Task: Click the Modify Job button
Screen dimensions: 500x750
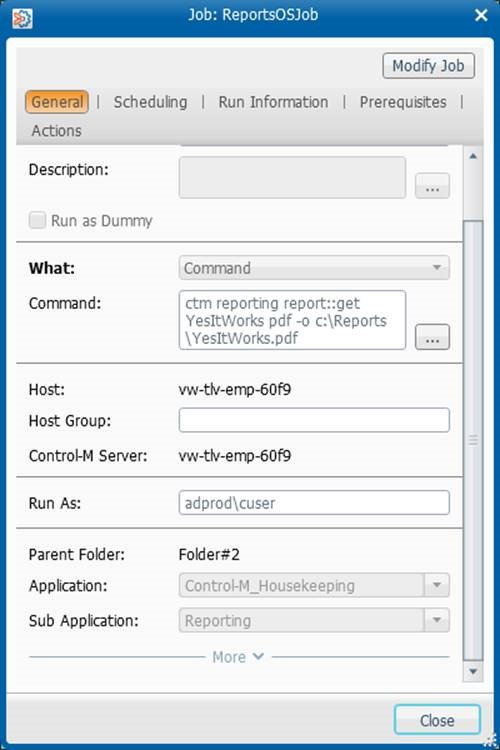Action: point(428,66)
